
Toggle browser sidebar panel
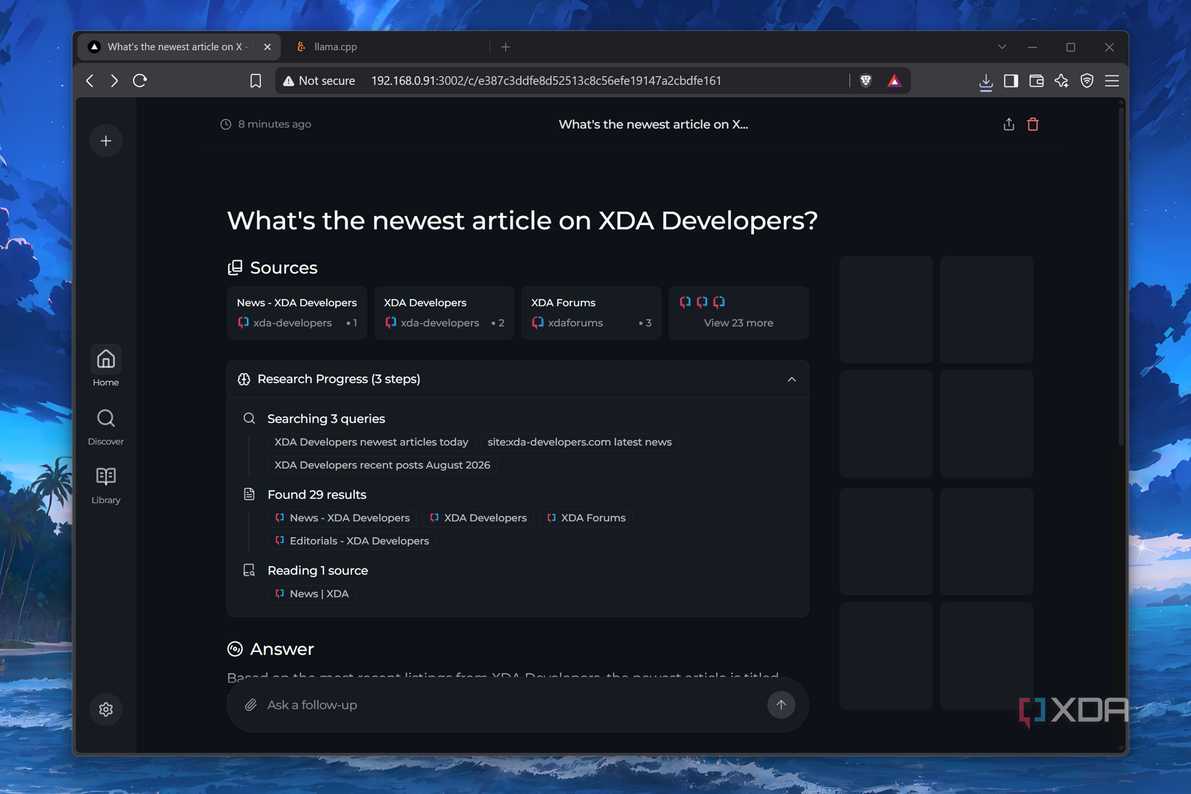click(1010, 81)
